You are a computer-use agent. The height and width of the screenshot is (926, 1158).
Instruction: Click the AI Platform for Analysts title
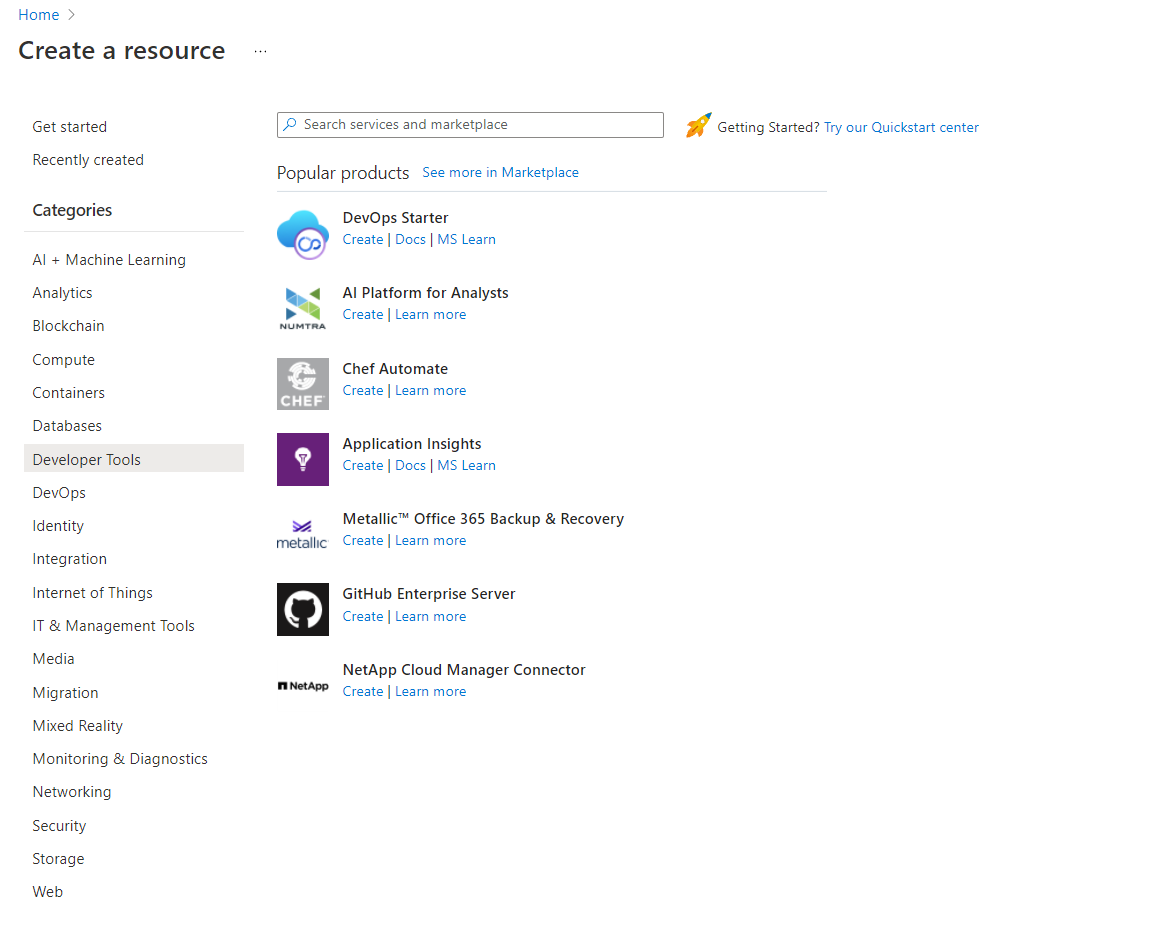pyautogui.click(x=425, y=293)
